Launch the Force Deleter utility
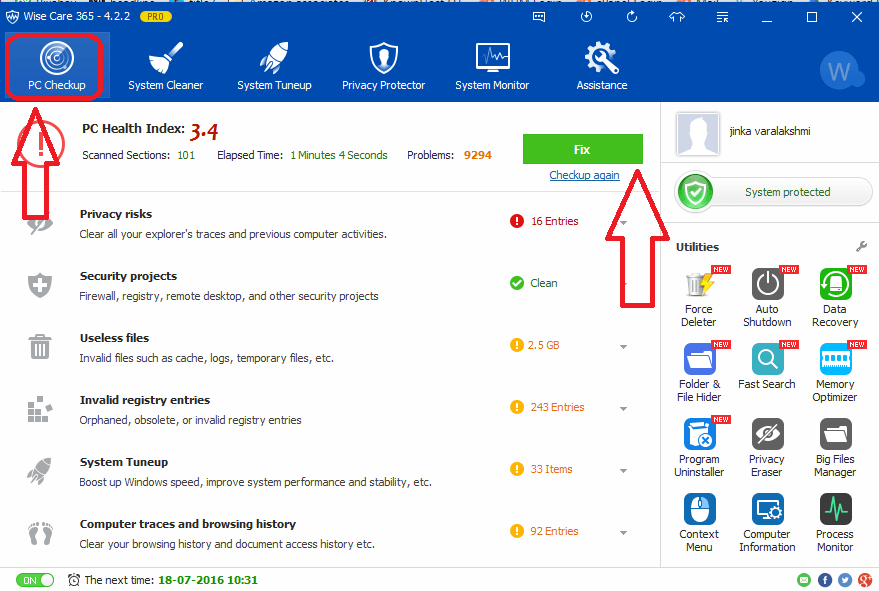Screen dimensions: 879x591 coord(698,298)
